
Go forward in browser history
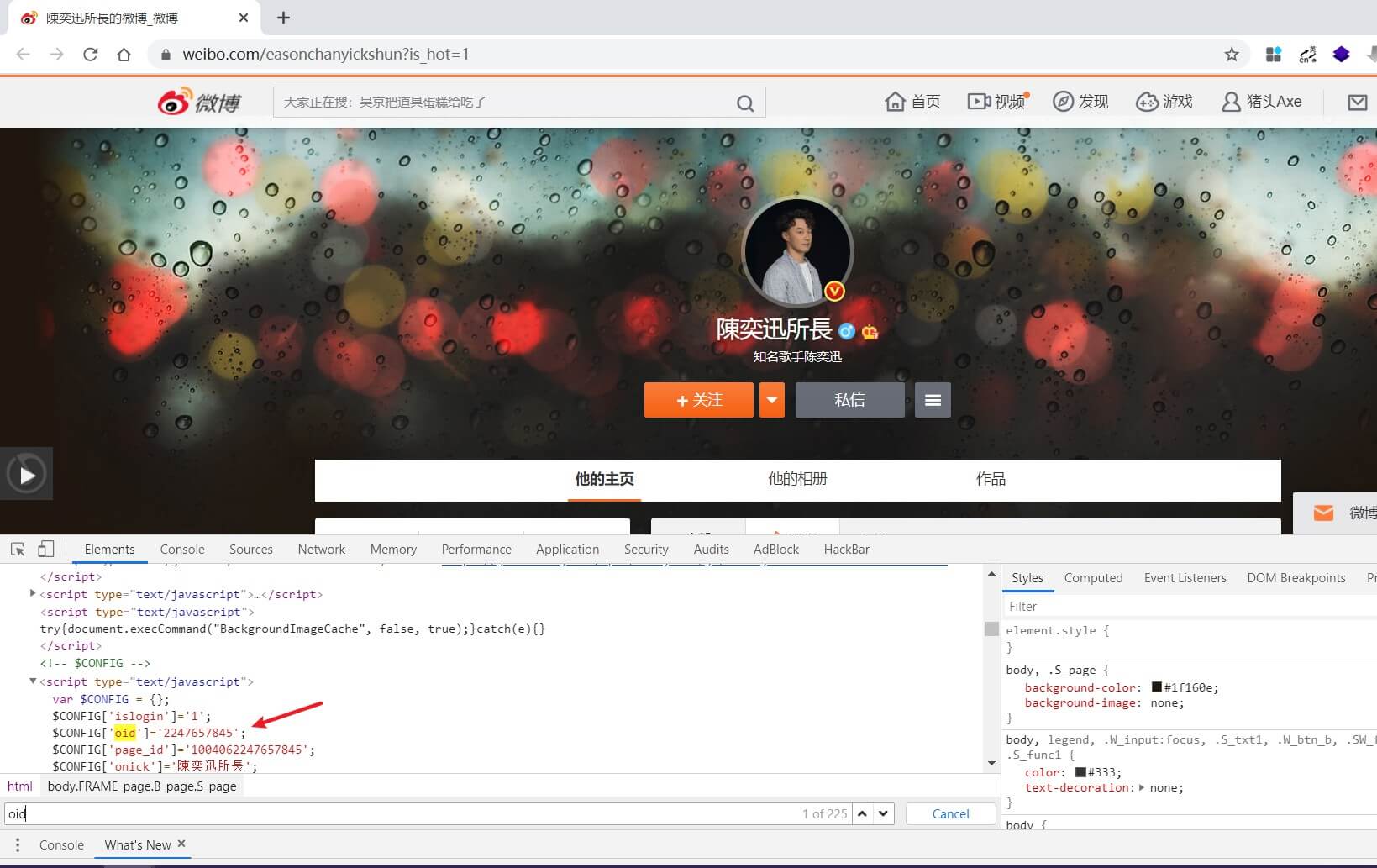pyautogui.click(x=56, y=55)
